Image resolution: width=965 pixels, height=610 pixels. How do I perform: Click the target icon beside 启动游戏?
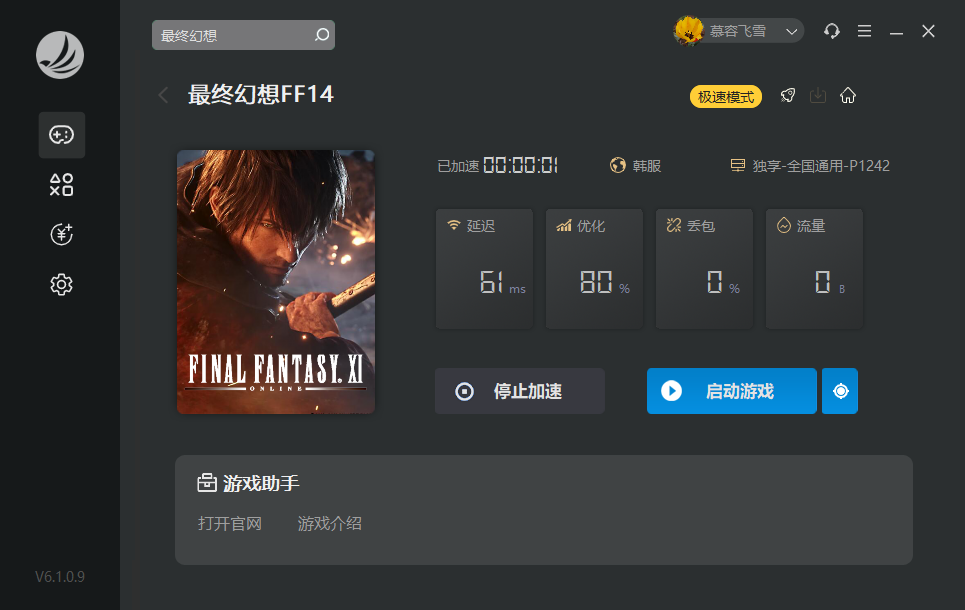click(x=840, y=391)
